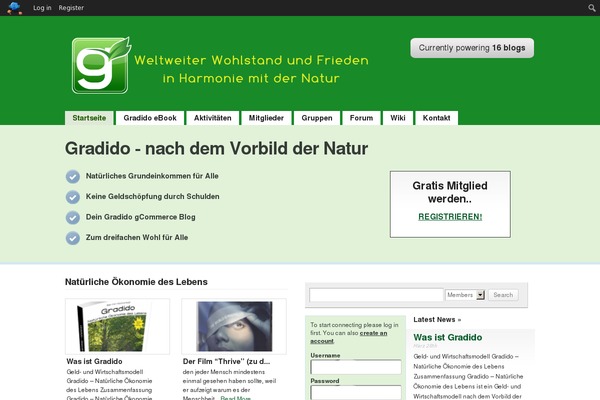Screen dimensions: 600x400
Task: Open the Latest News » heading link
Action: click(x=437, y=320)
